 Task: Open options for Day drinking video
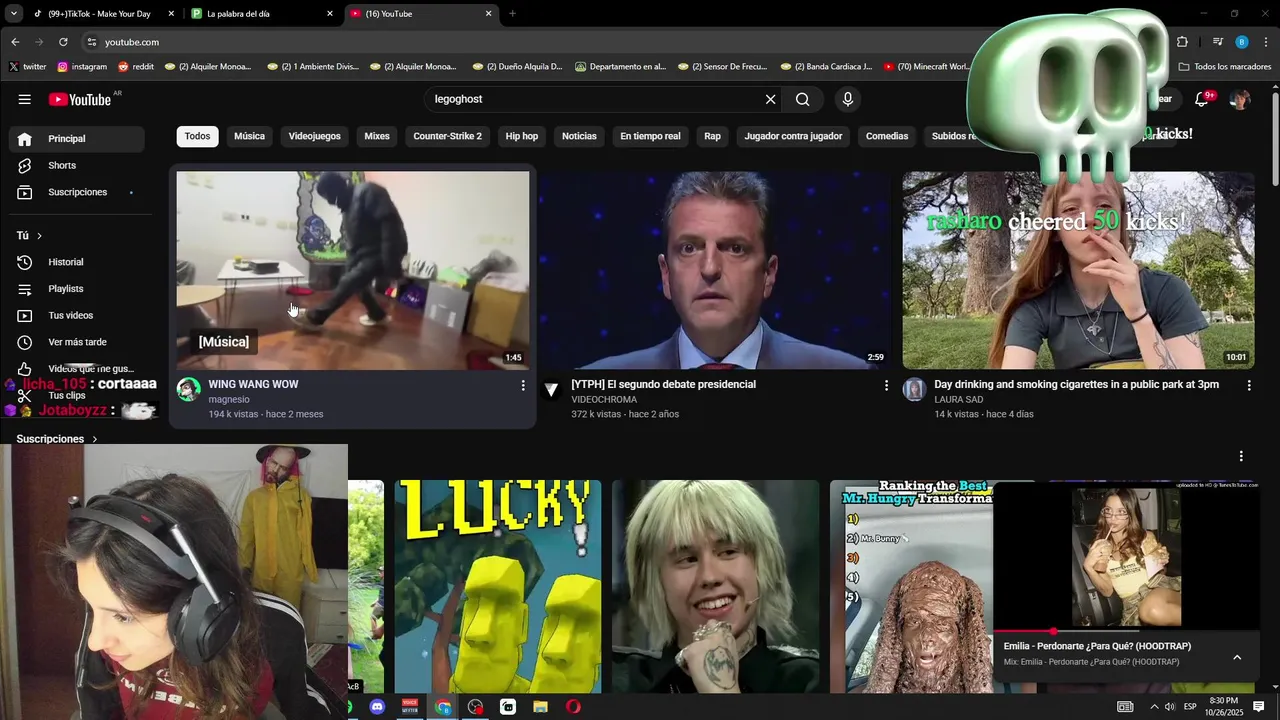1248,385
